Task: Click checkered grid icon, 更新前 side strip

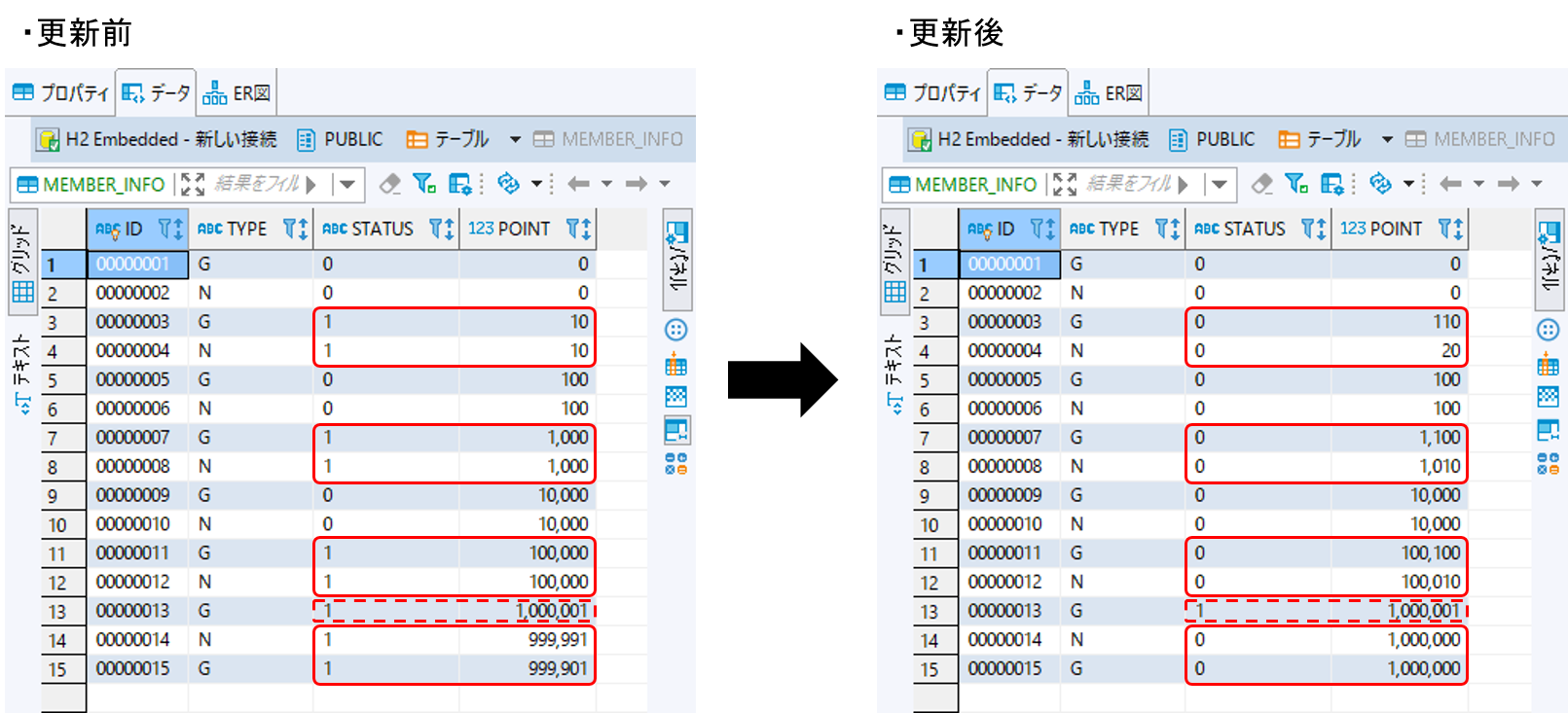Action: coord(676,397)
